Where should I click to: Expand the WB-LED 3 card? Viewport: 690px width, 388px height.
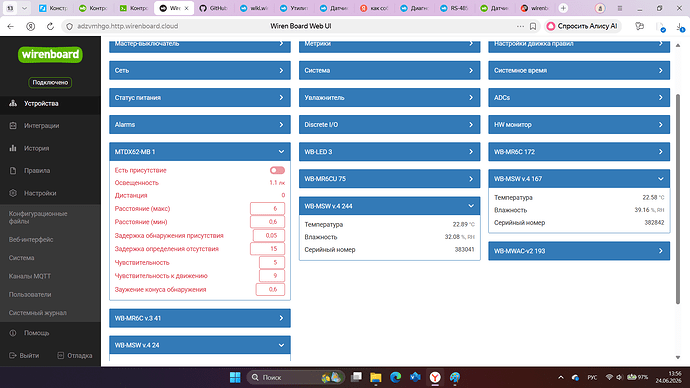(x=389, y=152)
